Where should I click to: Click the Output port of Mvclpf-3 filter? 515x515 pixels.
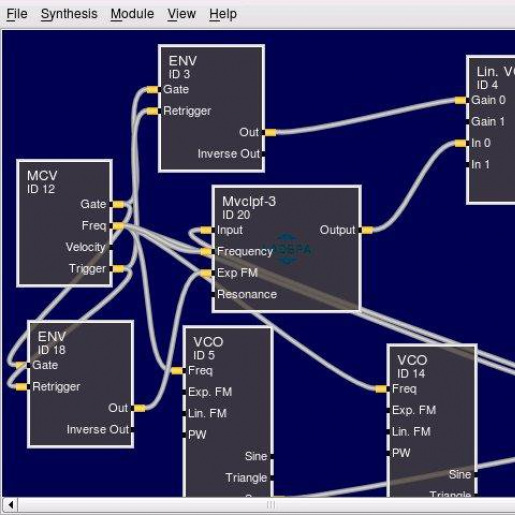click(x=366, y=230)
